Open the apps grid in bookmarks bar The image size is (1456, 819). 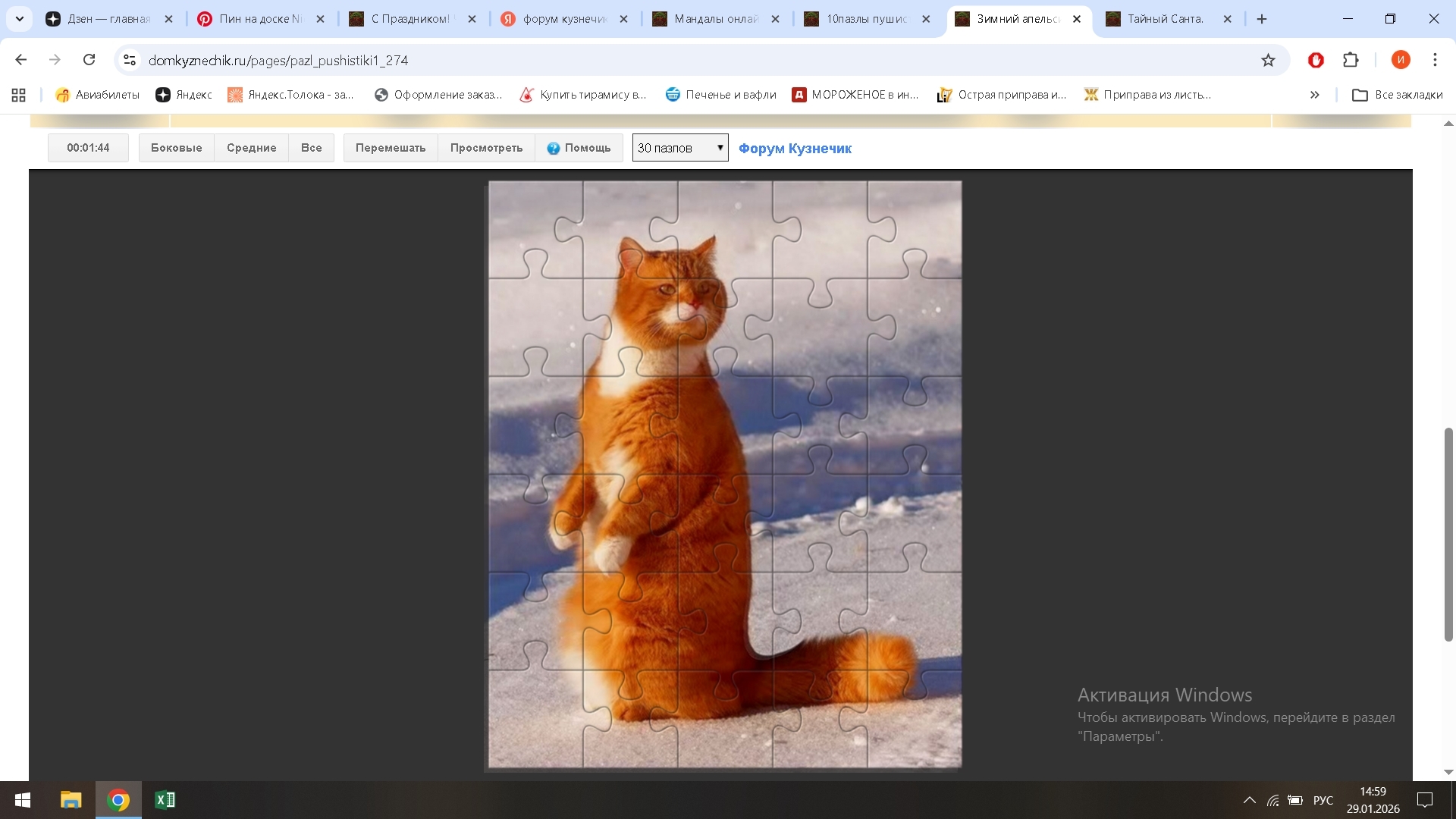point(19,95)
